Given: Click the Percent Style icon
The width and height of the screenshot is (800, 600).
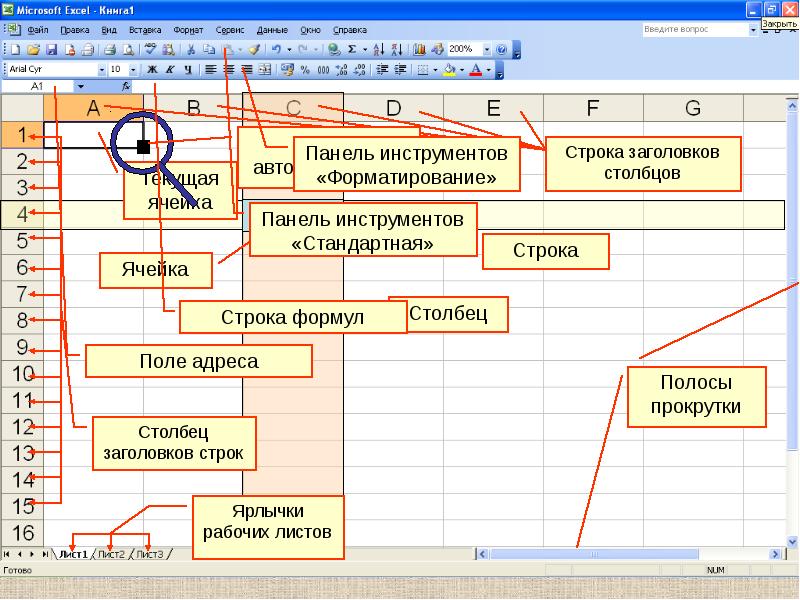Looking at the screenshot, I should pyautogui.click(x=306, y=69).
